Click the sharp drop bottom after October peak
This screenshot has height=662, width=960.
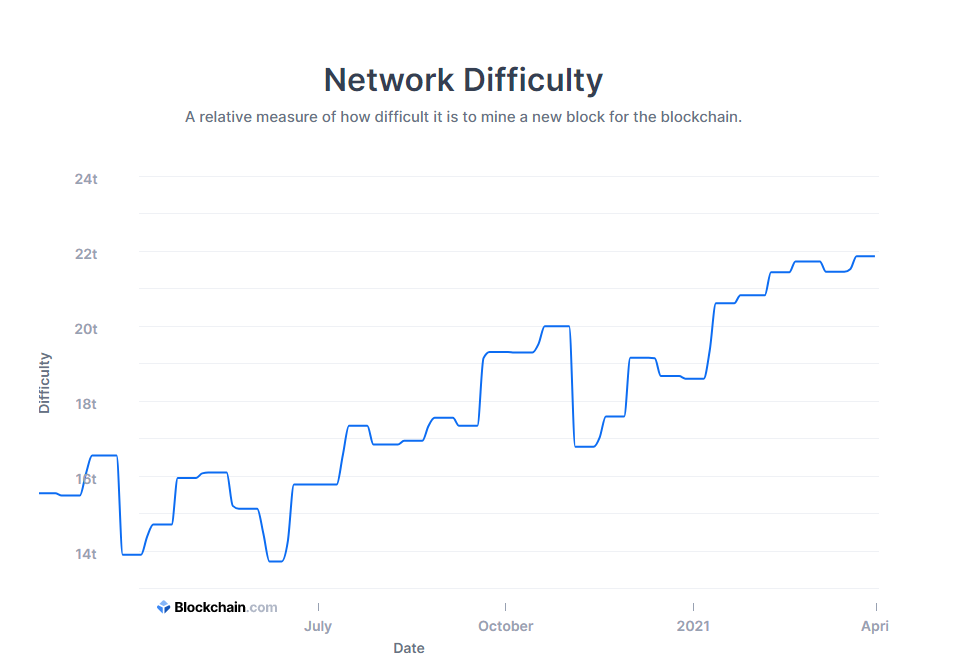click(x=584, y=446)
